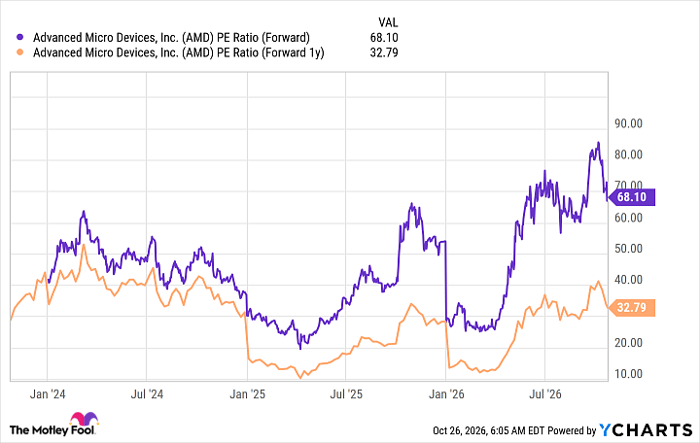Click the 10.00 y-axis label

(x=629, y=374)
